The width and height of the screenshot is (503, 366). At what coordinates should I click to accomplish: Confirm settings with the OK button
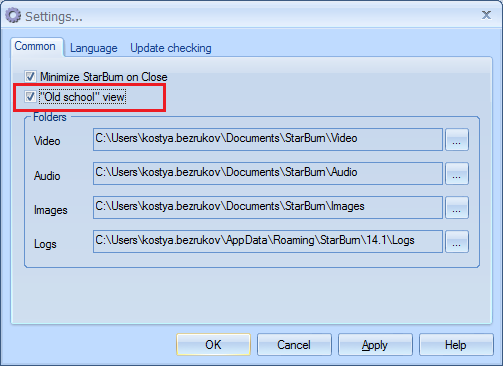pyautogui.click(x=213, y=344)
